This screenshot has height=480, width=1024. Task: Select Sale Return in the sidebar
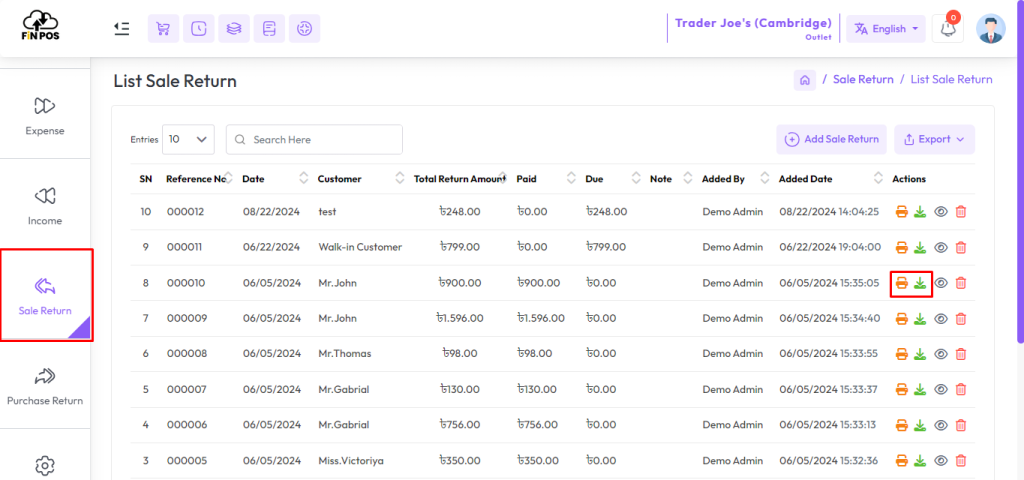tap(45, 295)
